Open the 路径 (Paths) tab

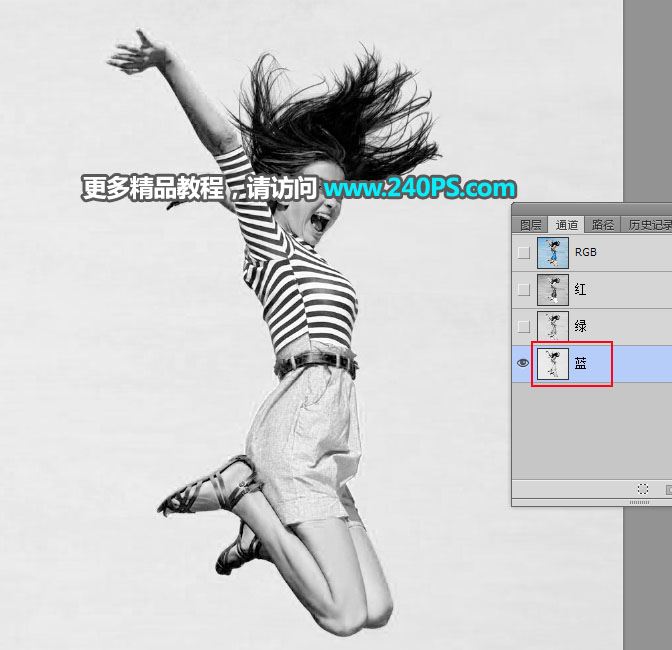coord(603,225)
